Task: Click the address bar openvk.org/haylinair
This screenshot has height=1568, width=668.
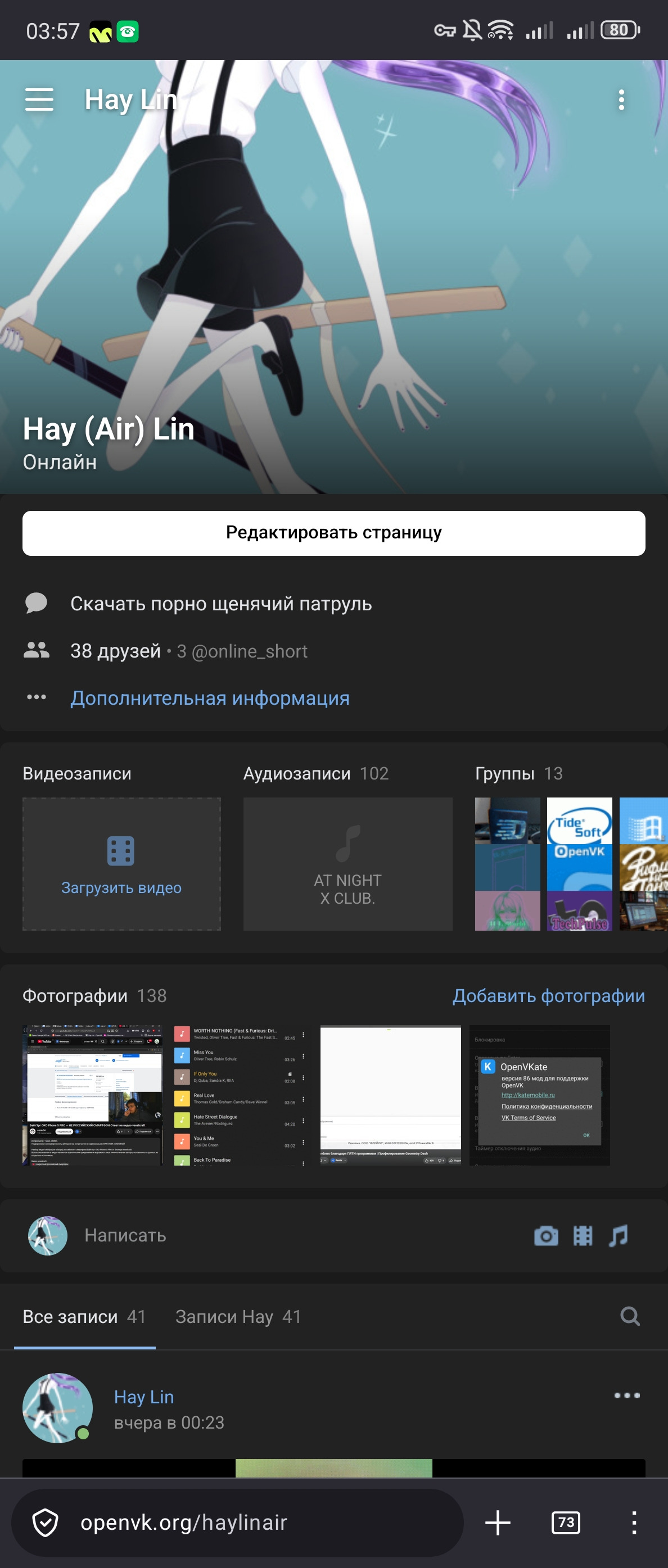Action: coord(237,1522)
